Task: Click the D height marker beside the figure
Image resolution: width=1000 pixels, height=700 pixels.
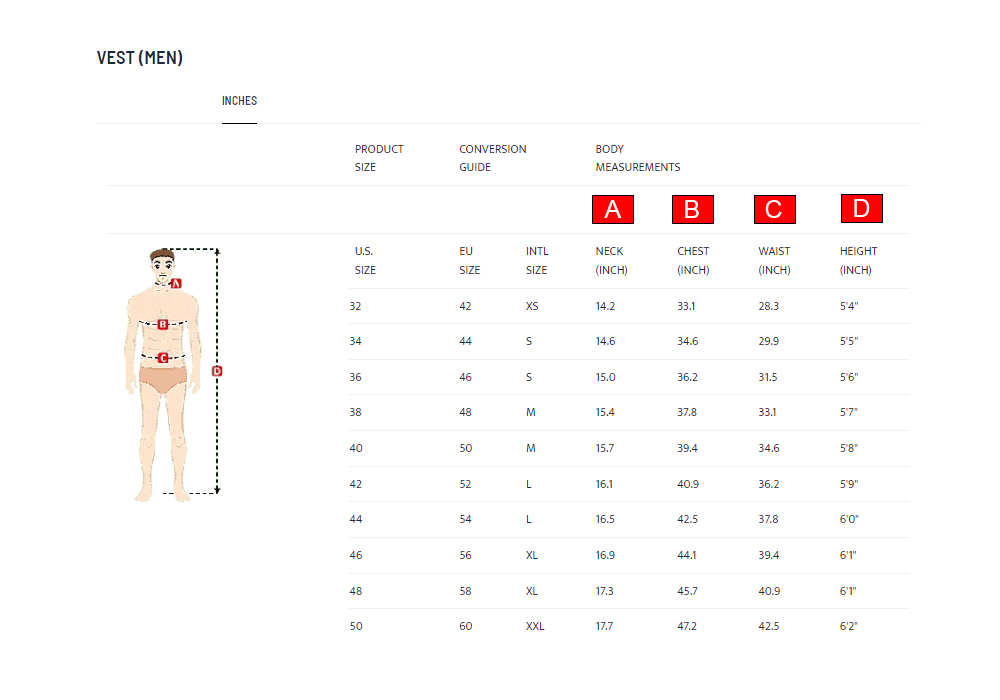Action: pos(217,371)
